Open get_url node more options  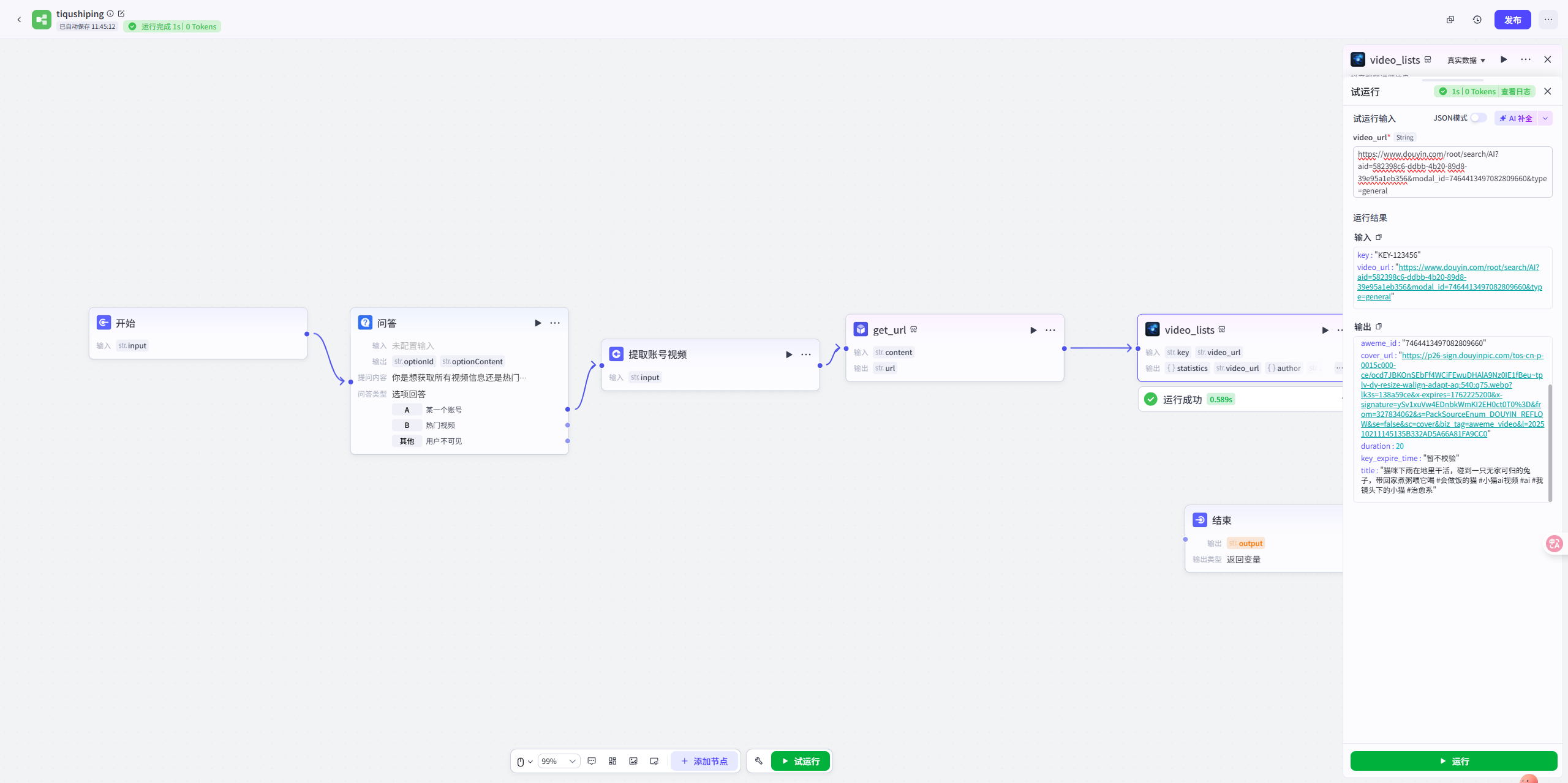1050,330
